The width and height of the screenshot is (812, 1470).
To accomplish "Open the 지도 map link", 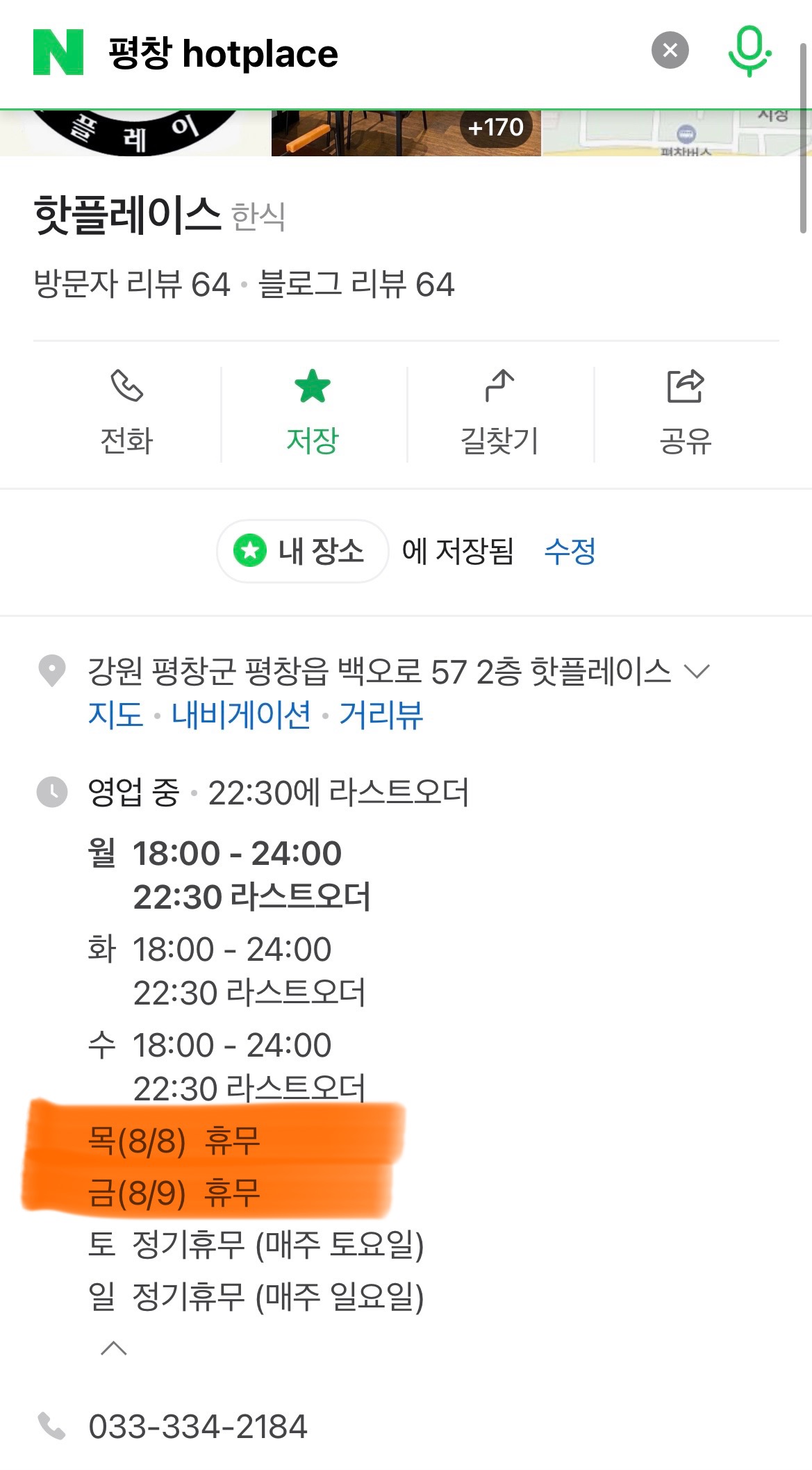I will point(115,715).
